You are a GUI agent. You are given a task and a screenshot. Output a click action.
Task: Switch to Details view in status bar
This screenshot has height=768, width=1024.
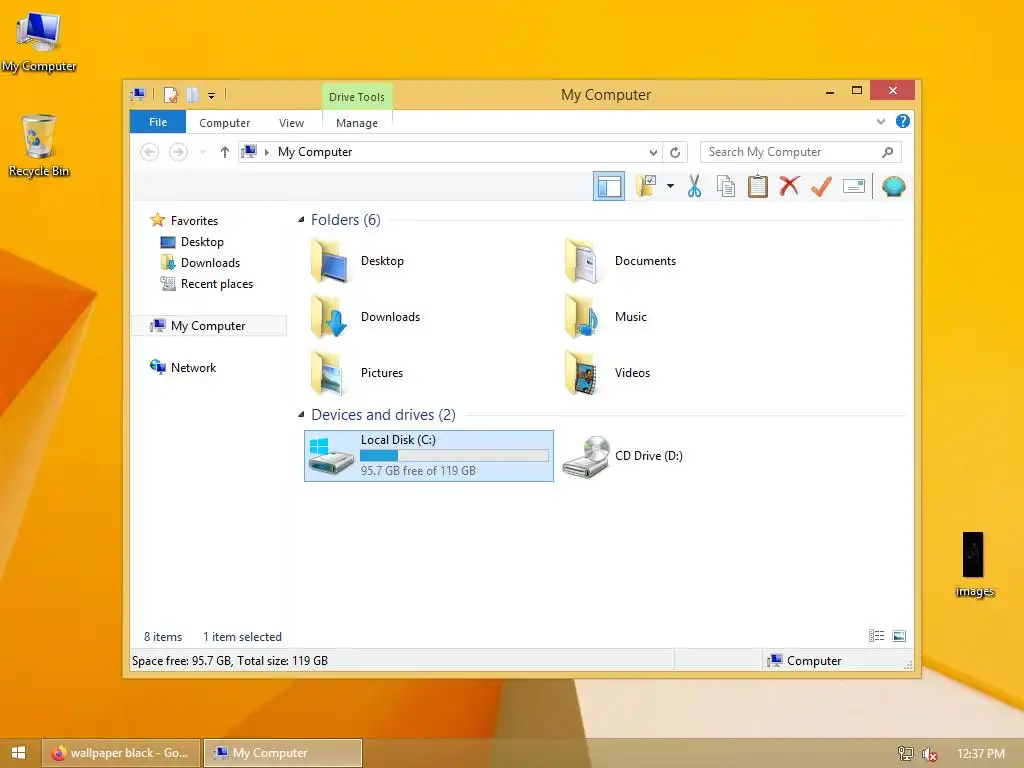[876, 636]
